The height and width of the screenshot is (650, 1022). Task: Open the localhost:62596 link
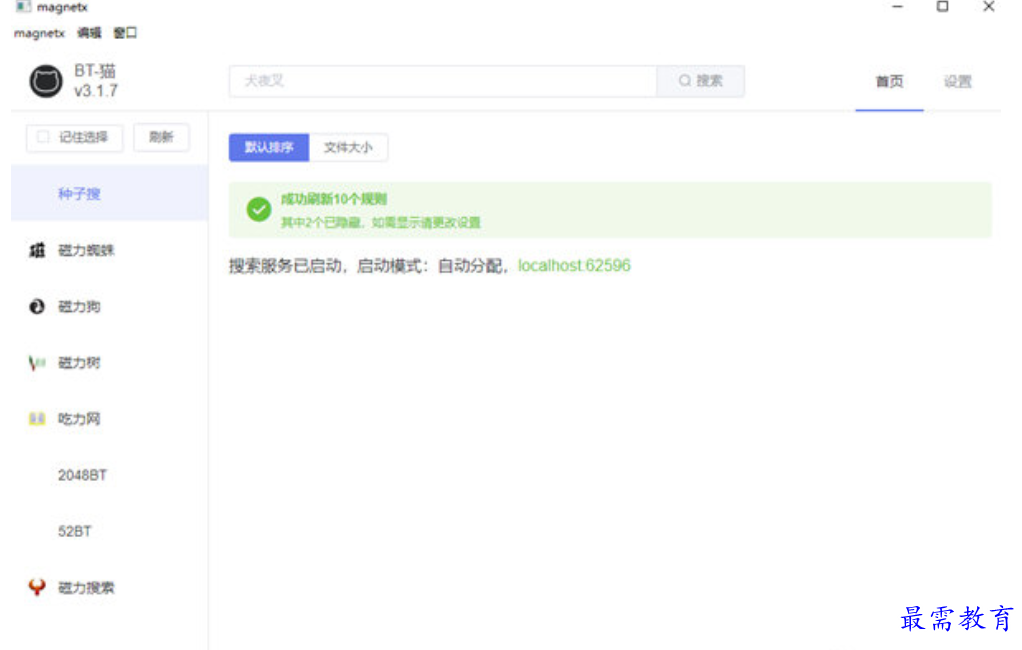pyautogui.click(x=574, y=265)
